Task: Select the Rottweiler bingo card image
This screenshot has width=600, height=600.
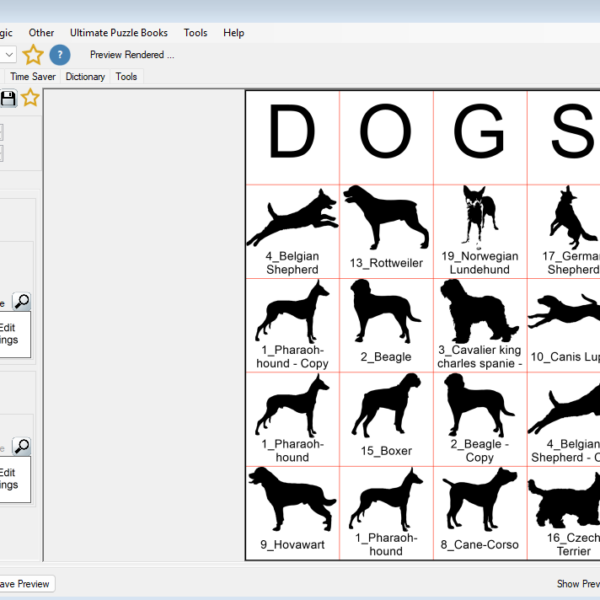Action: (x=386, y=231)
